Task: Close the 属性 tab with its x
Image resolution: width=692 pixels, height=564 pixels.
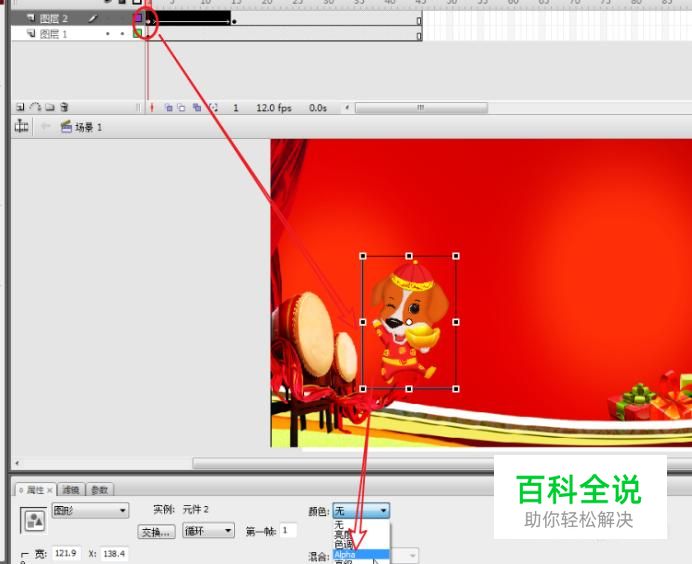Action: coord(49,490)
